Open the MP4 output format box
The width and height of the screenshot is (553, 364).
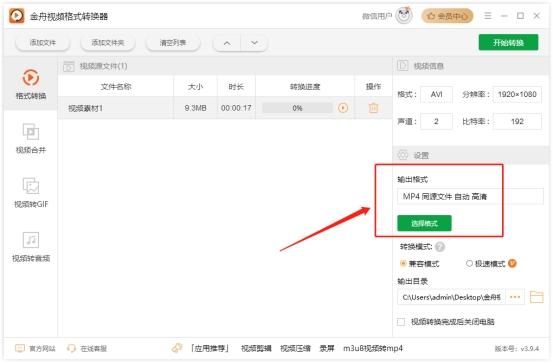(x=470, y=196)
